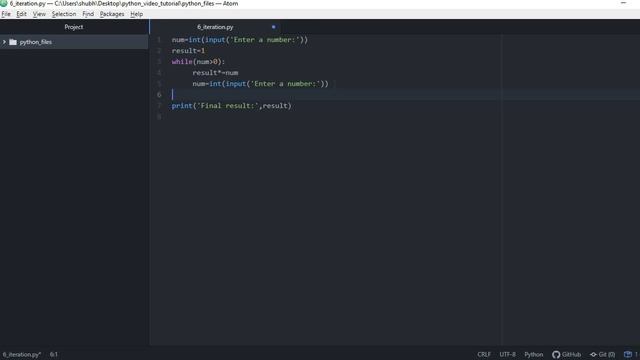Click the Atom logo in title bar
This screenshot has height=360, width=640.
[x=4, y=4]
